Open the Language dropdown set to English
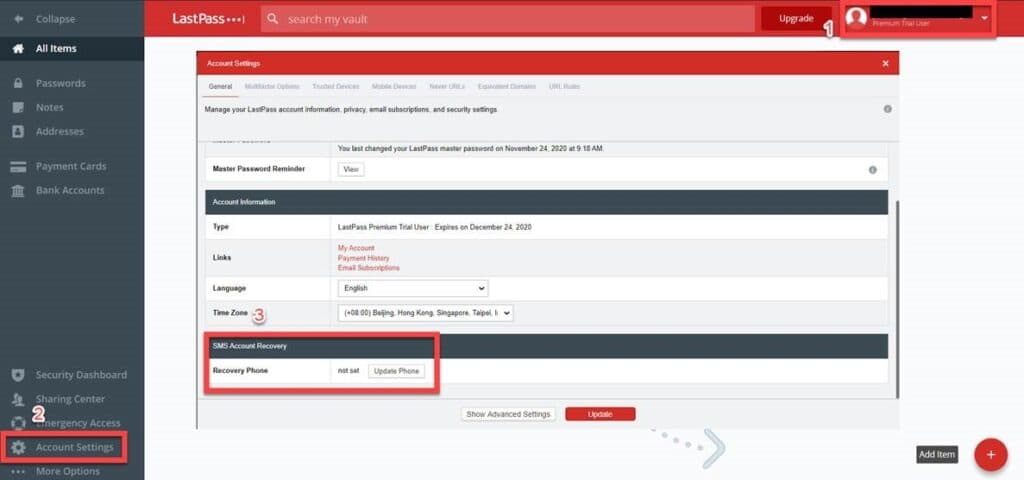 click(413, 288)
